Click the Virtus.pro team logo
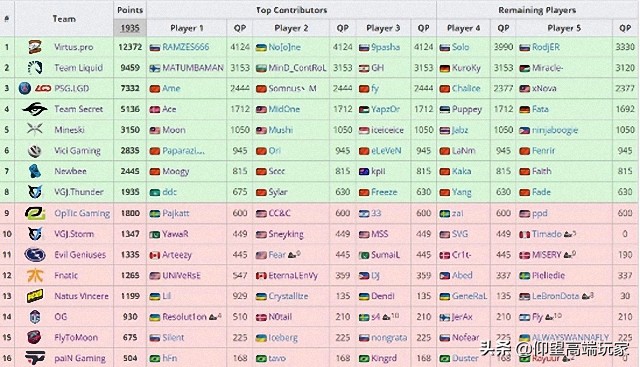The width and height of the screenshot is (640, 367). [x=35, y=47]
